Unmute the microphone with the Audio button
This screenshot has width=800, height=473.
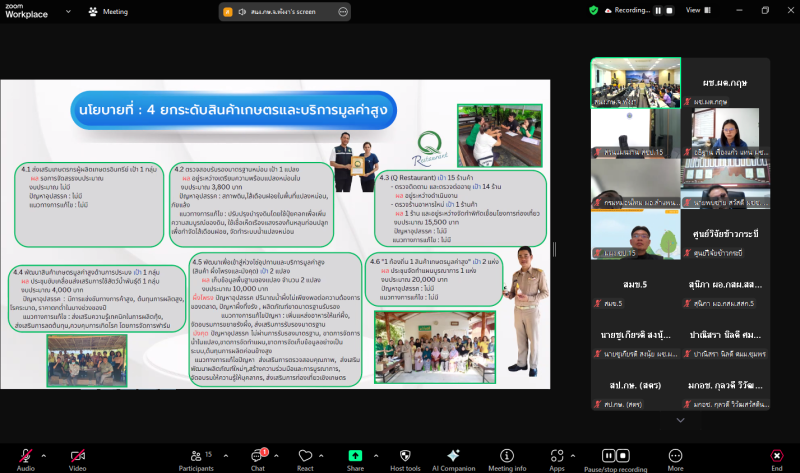click(24, 454)
